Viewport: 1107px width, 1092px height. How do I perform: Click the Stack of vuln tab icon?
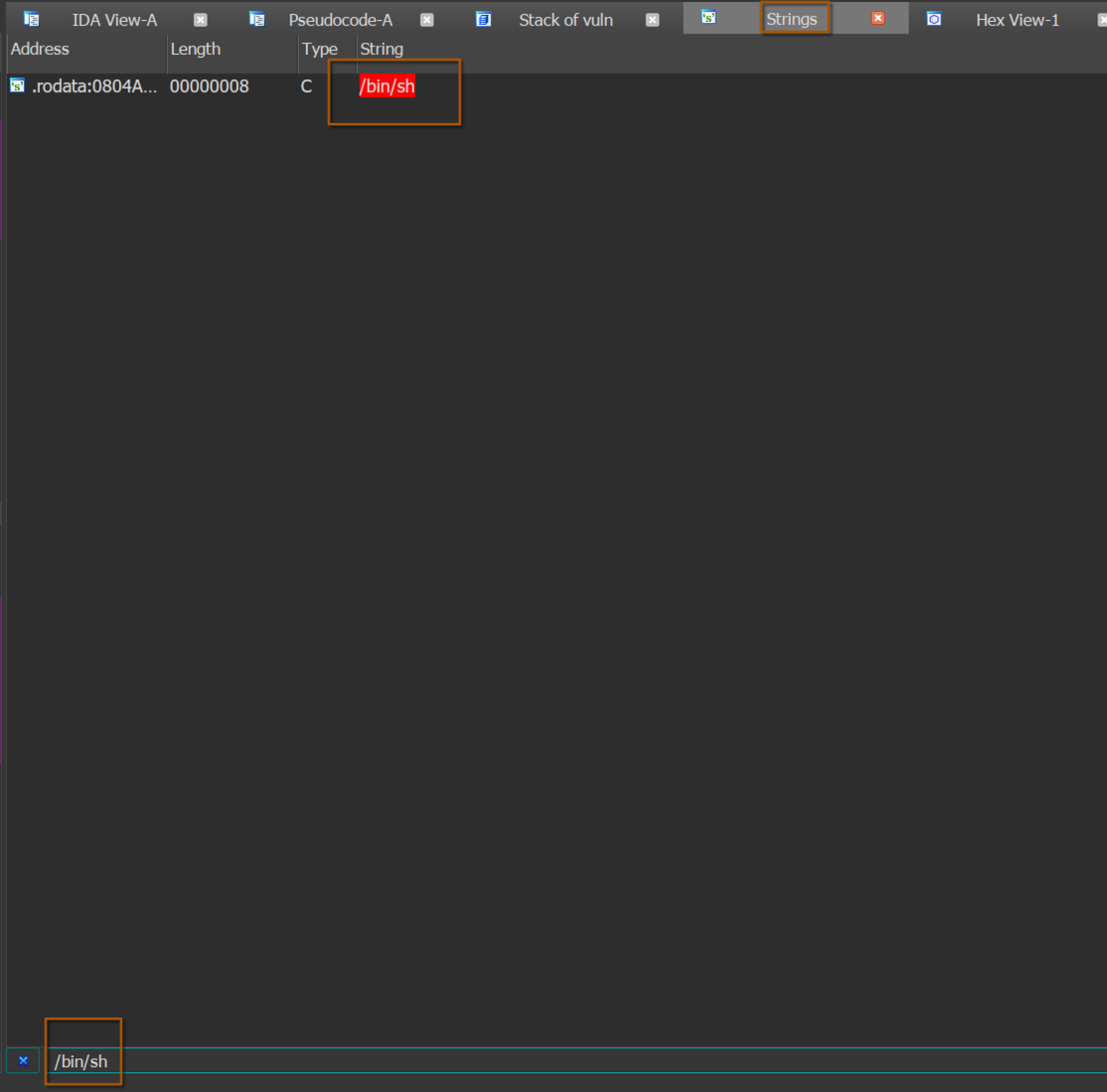pos(483,18)
